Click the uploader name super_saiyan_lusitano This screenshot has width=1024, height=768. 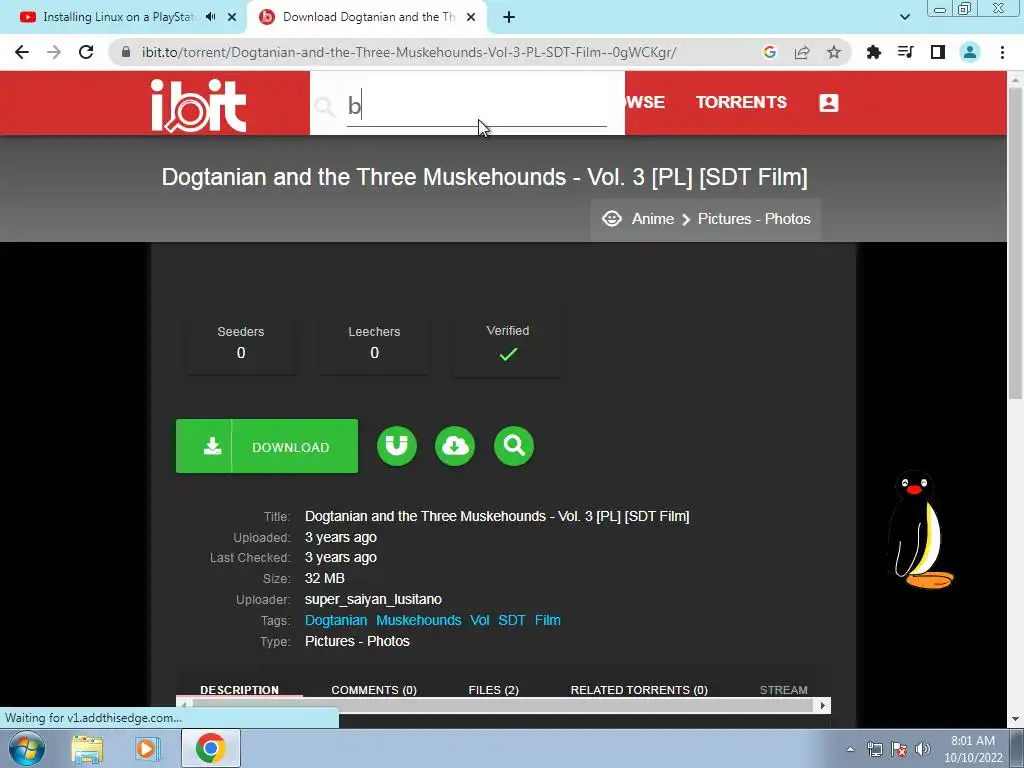(373, 600)
